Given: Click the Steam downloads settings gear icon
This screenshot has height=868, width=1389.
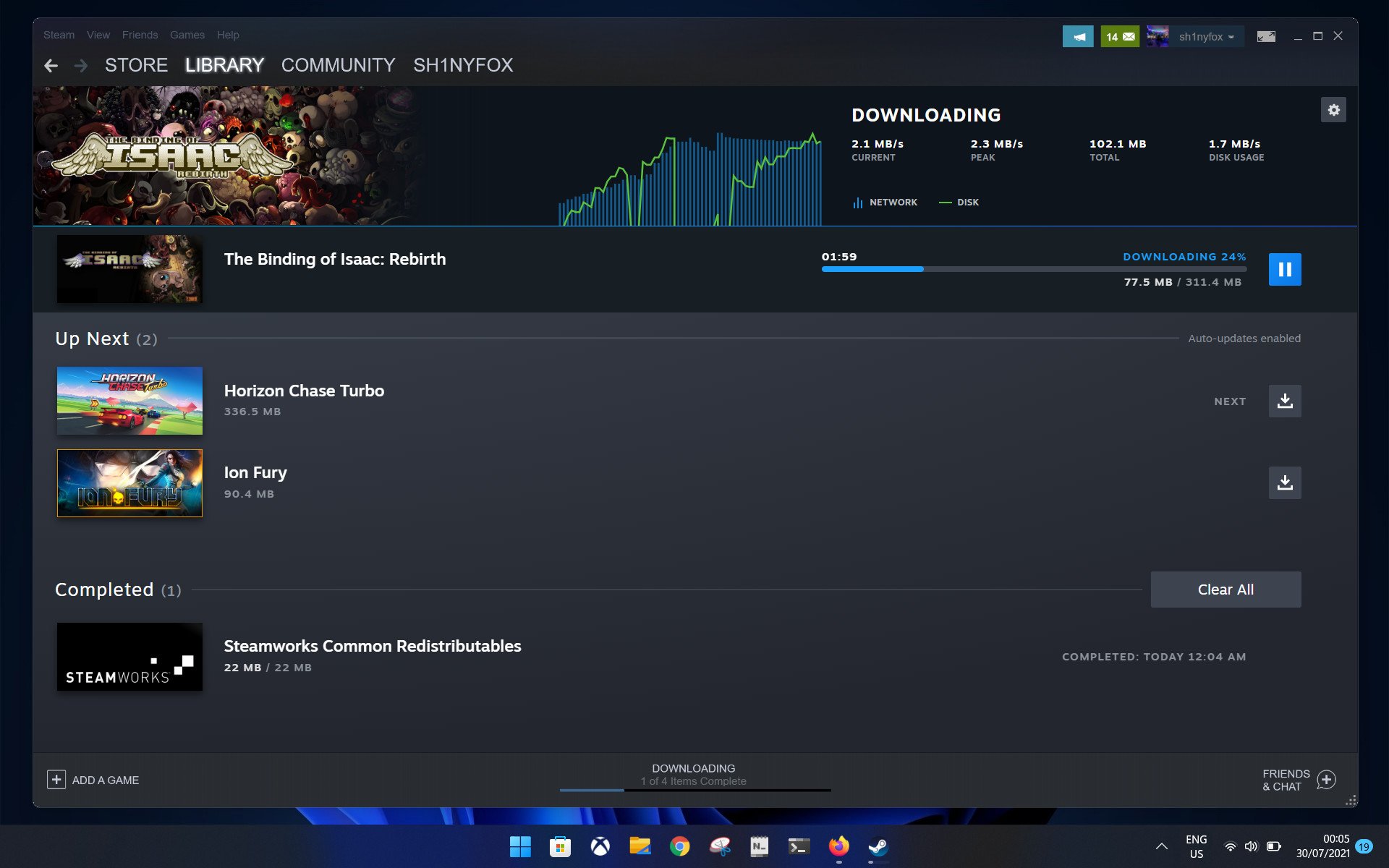Looking at the screenshot, I should click(1333, 110).
